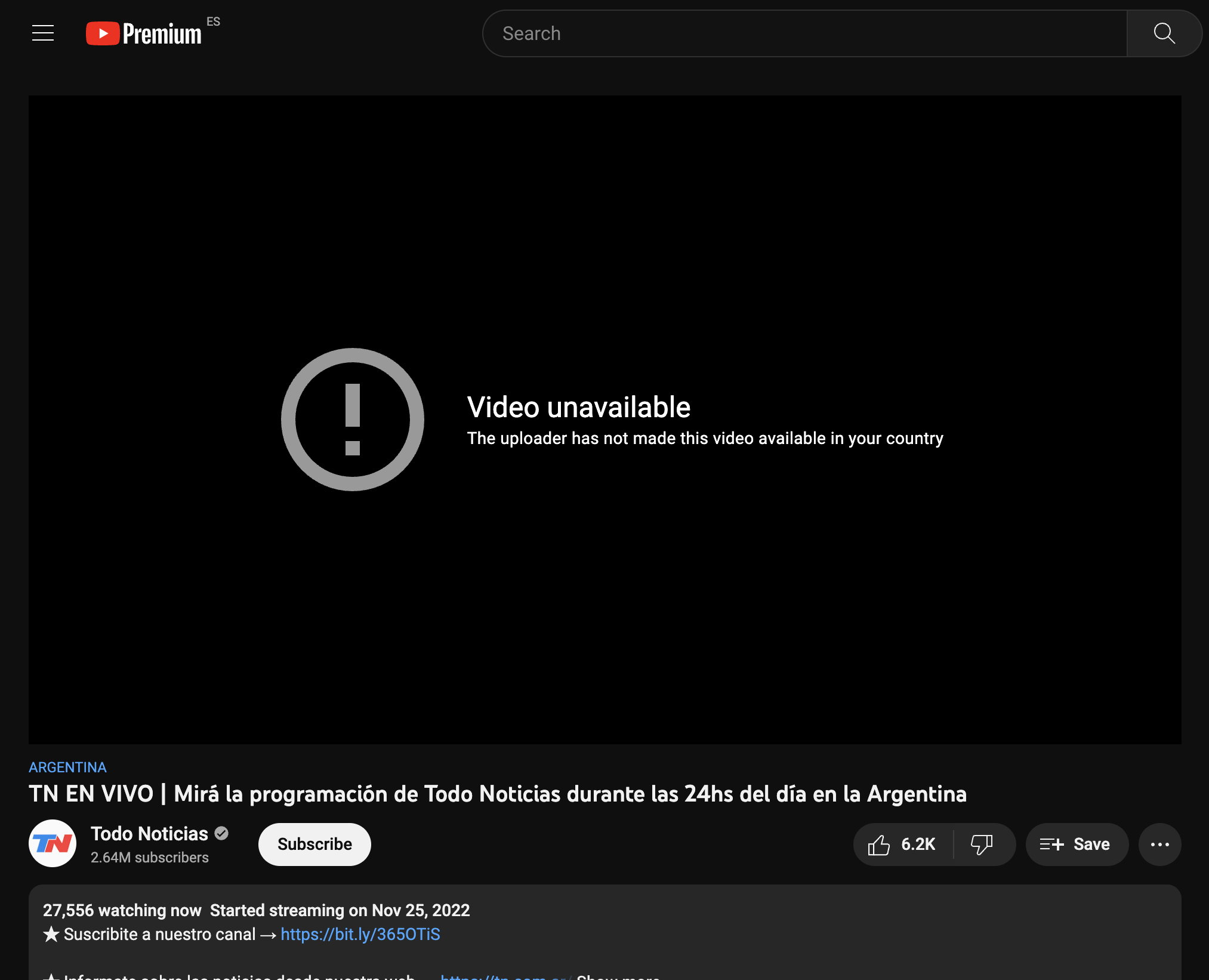The image size is (1209, 980).
Task: Click 'Started streaming on Nov 25, 2022' text
Action: click(340, 910)
